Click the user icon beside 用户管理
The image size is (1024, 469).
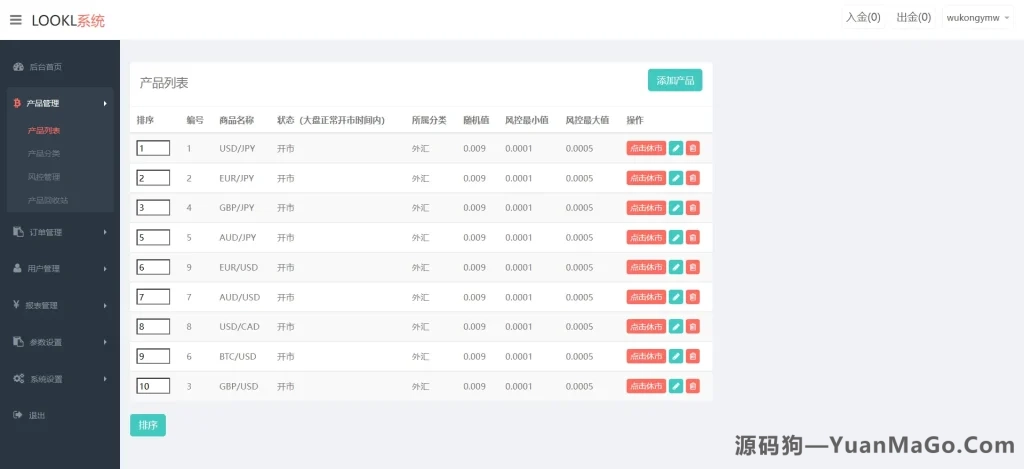[18, 268]
